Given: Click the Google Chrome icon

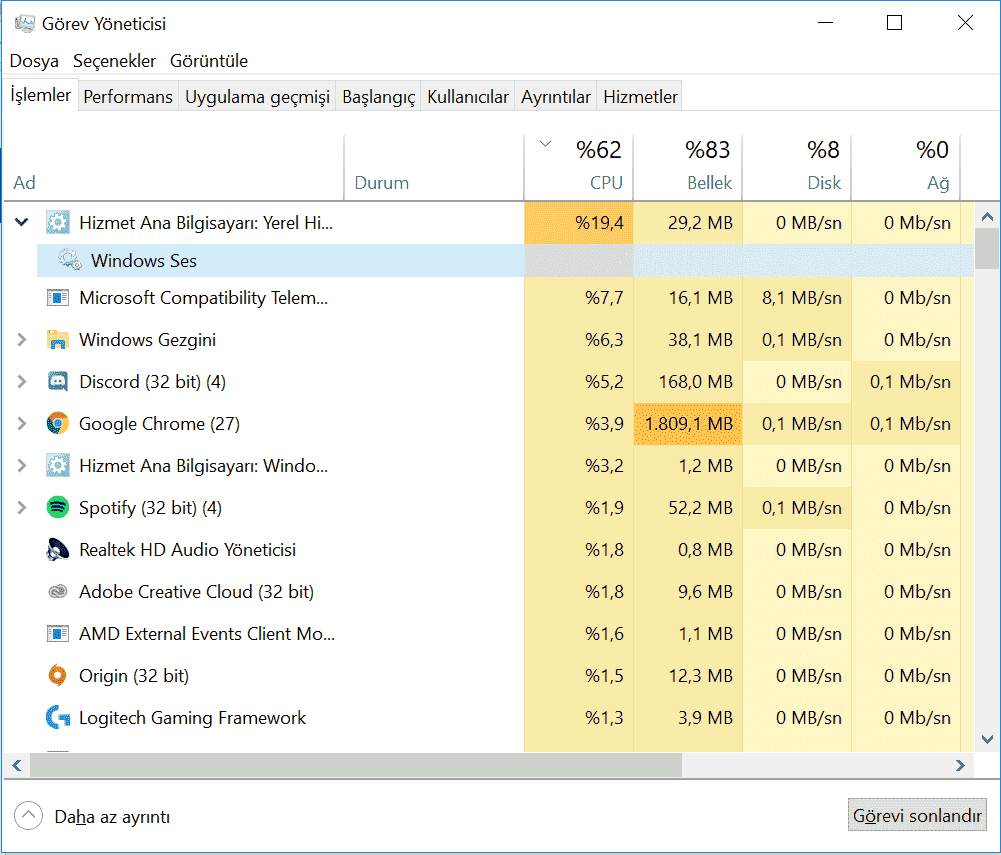Looking at the screenshot, I should [57, 423].
